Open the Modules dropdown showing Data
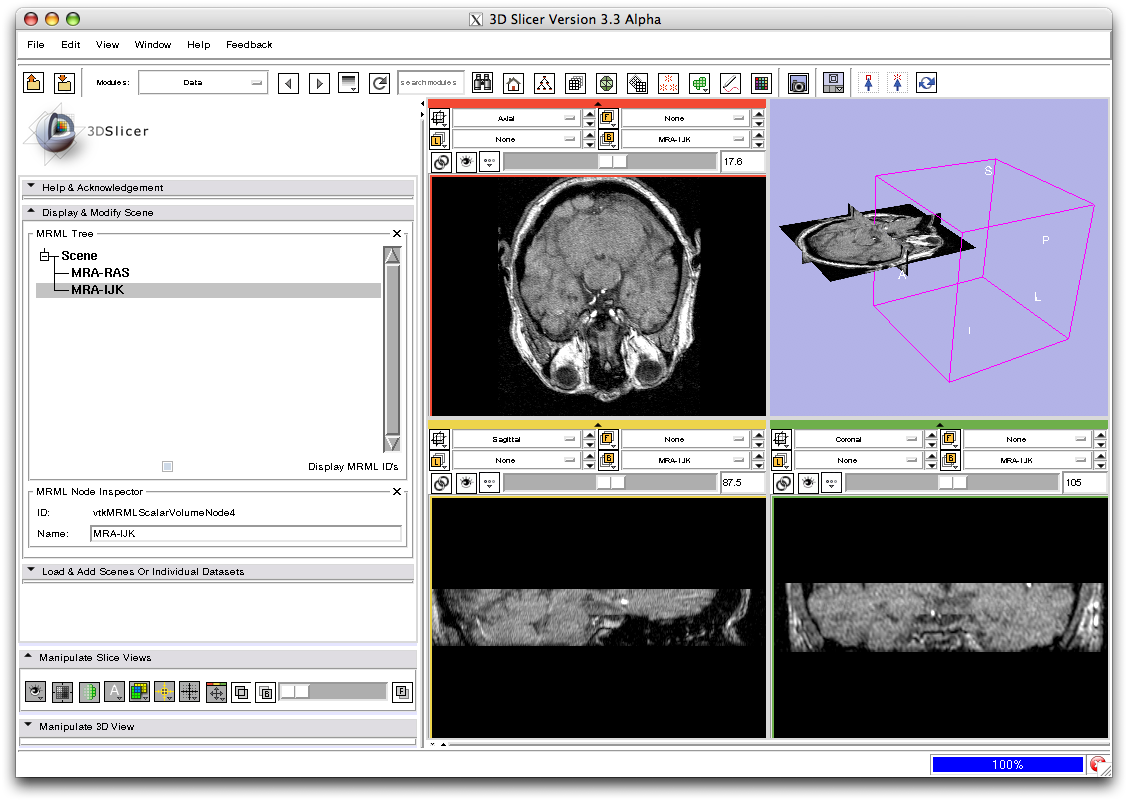The image size is (1128, 801). (203, 83)
